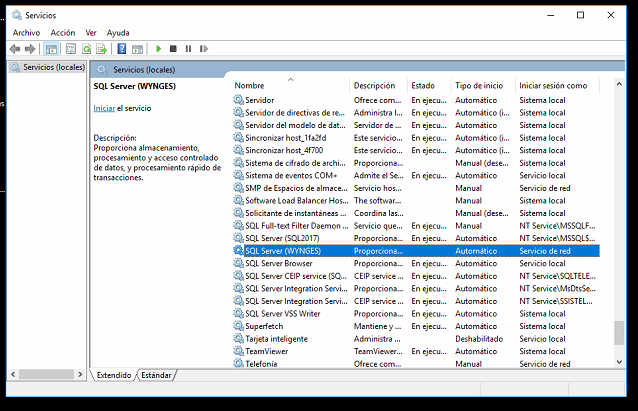The image size is (638, 411).
Task: Select the SQL Server Browser service row
Action: 279,264
